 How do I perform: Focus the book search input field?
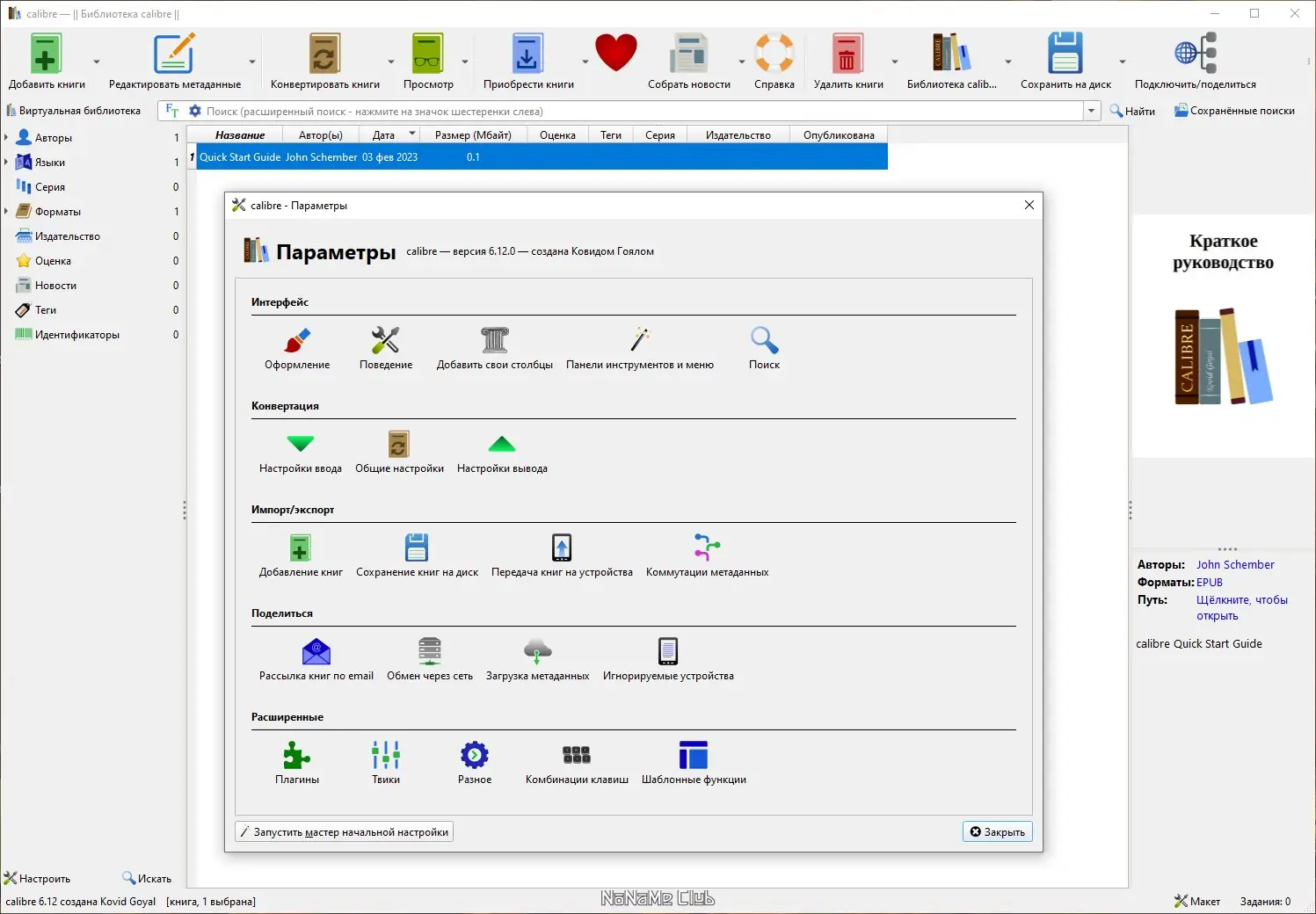pyautogui.click(x=643, y=111)
